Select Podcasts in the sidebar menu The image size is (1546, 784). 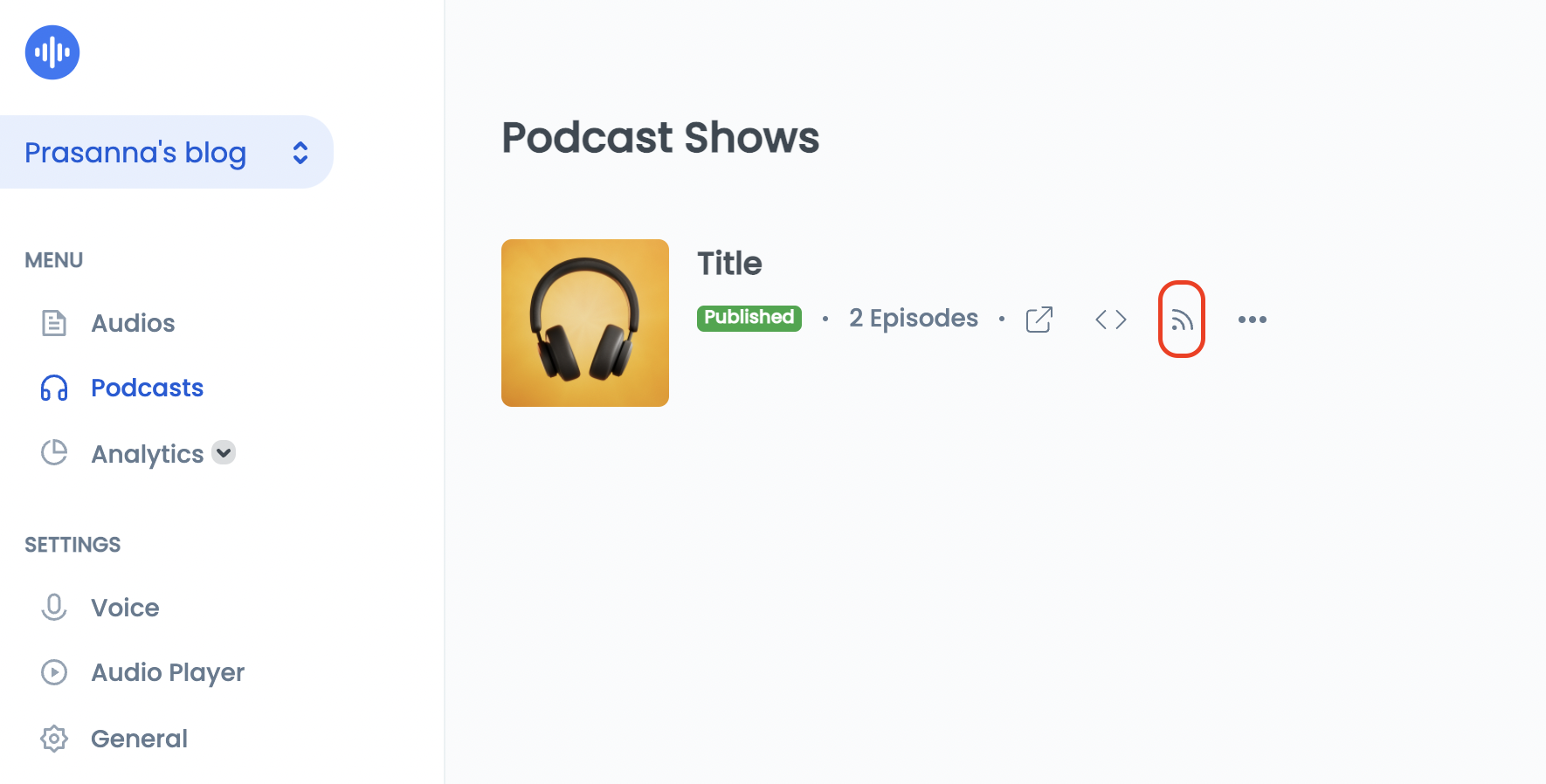click(147, 388)
